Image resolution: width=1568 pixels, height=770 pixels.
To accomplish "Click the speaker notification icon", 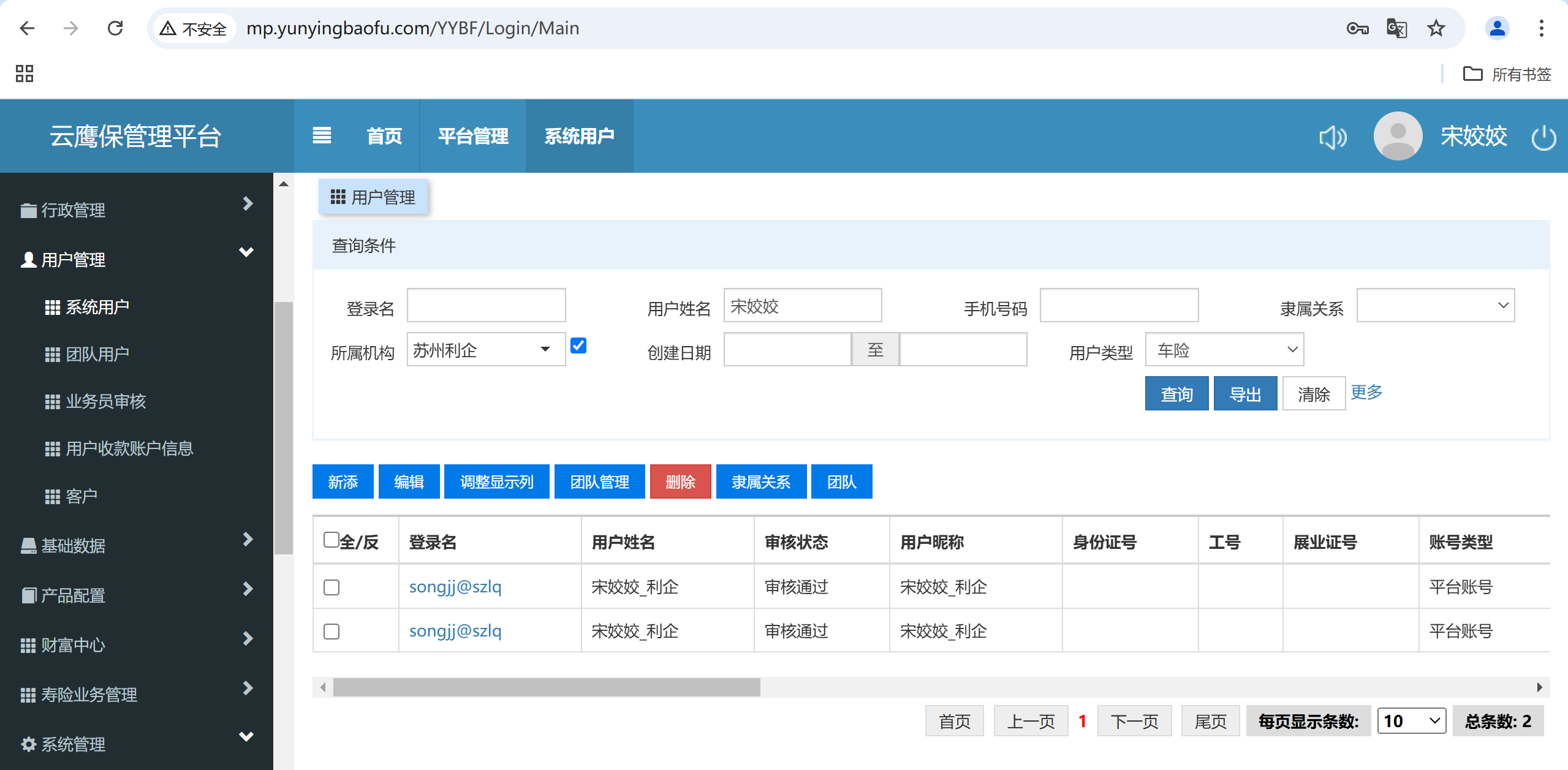I will 1333,137.
